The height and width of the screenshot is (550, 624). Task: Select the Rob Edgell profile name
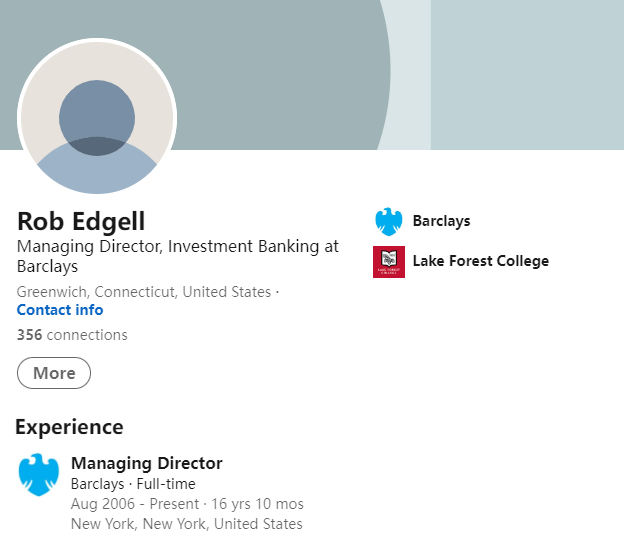pos(81,222)
